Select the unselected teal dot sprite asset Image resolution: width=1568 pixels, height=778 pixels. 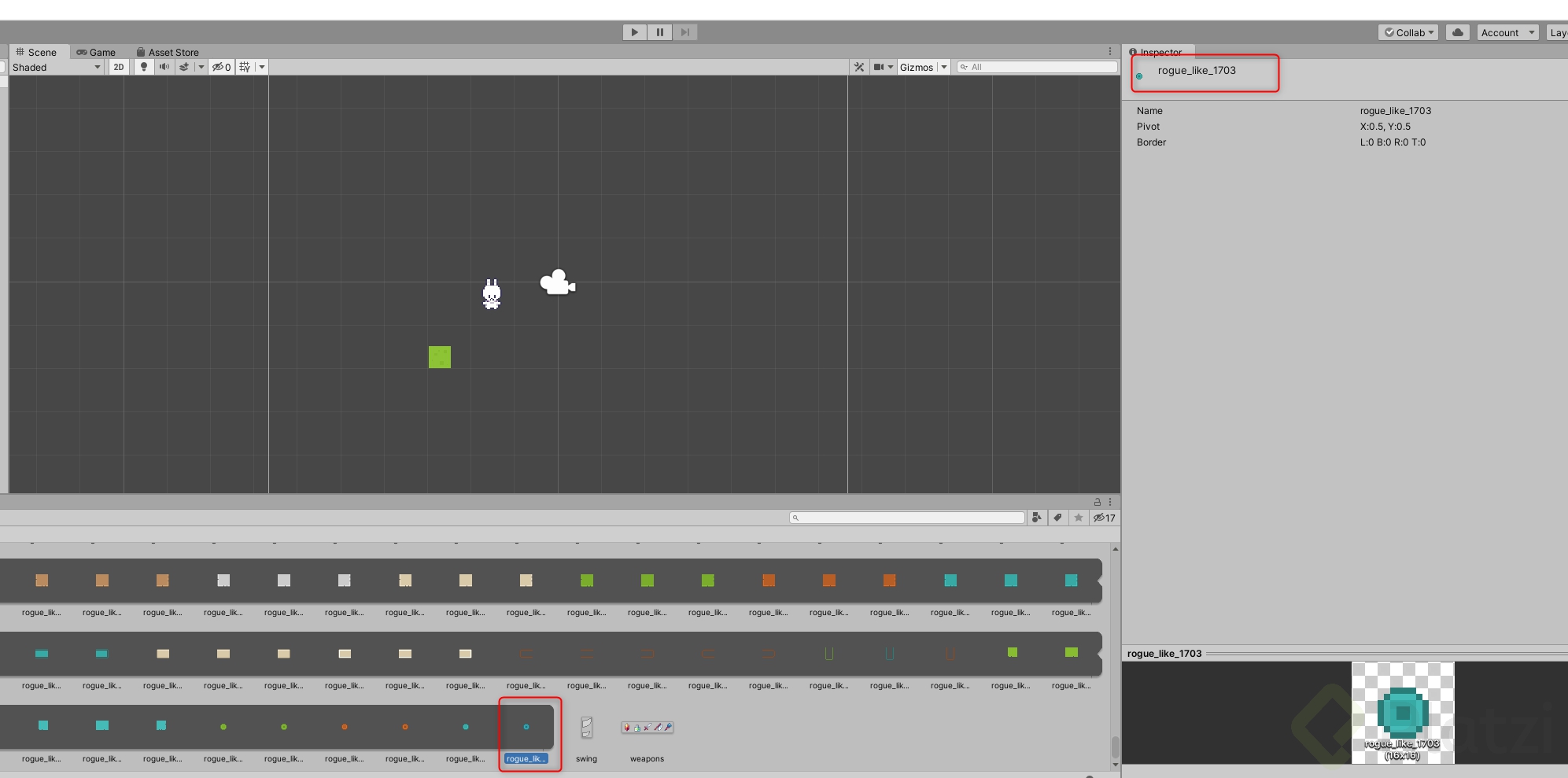(x=466, y=736)
